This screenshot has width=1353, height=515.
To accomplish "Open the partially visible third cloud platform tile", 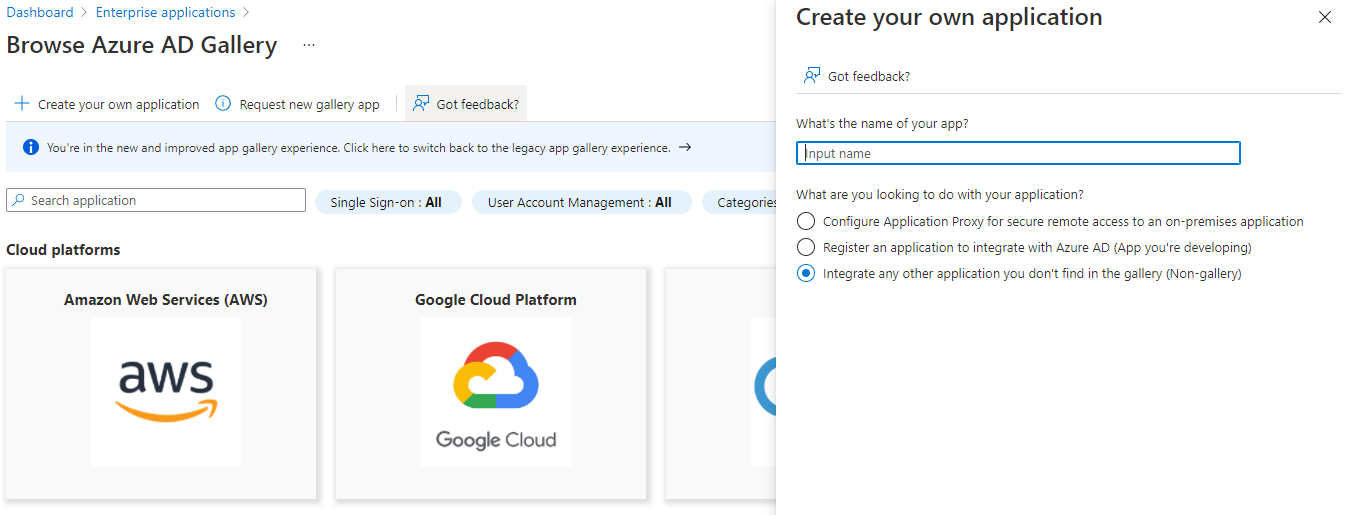I will (721, 384).
